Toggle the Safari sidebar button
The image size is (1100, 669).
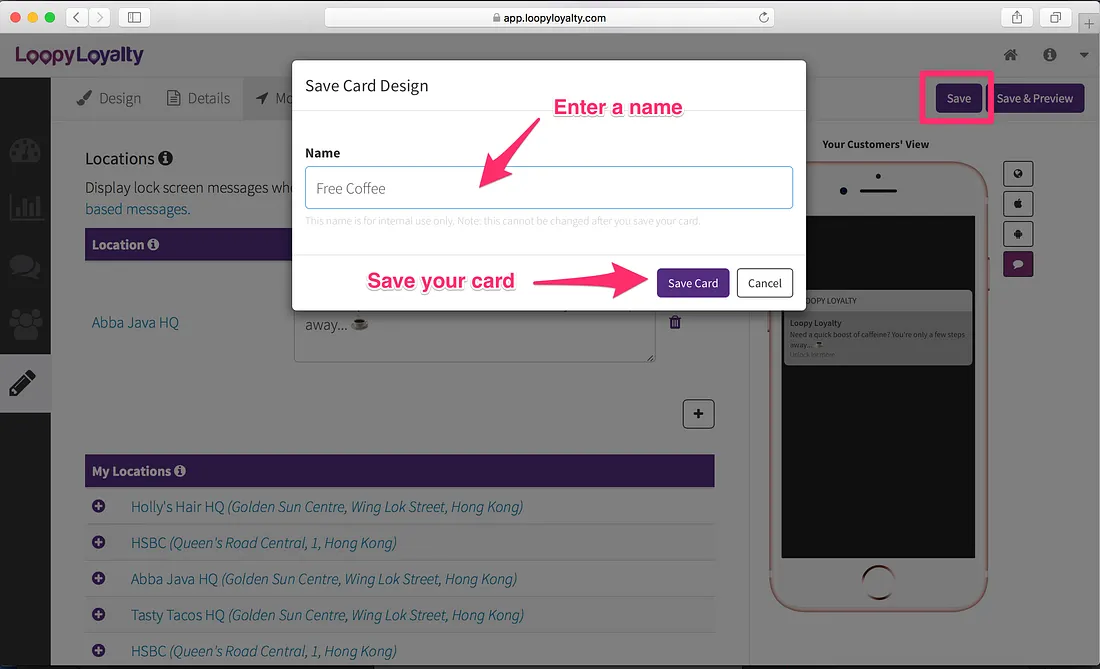tap(134, 17)
